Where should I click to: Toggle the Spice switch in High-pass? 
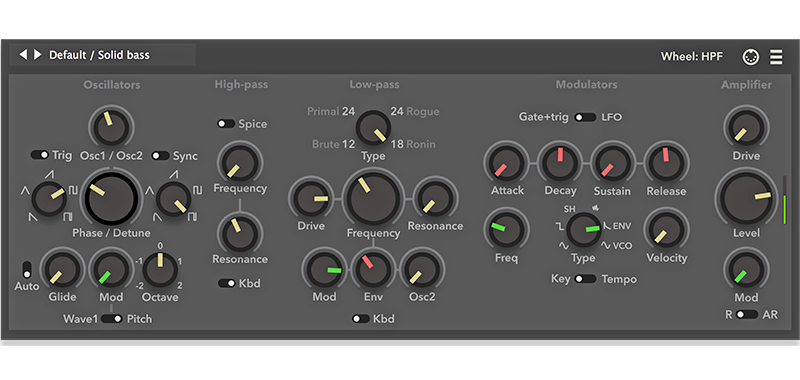click(x=226, y=123)
